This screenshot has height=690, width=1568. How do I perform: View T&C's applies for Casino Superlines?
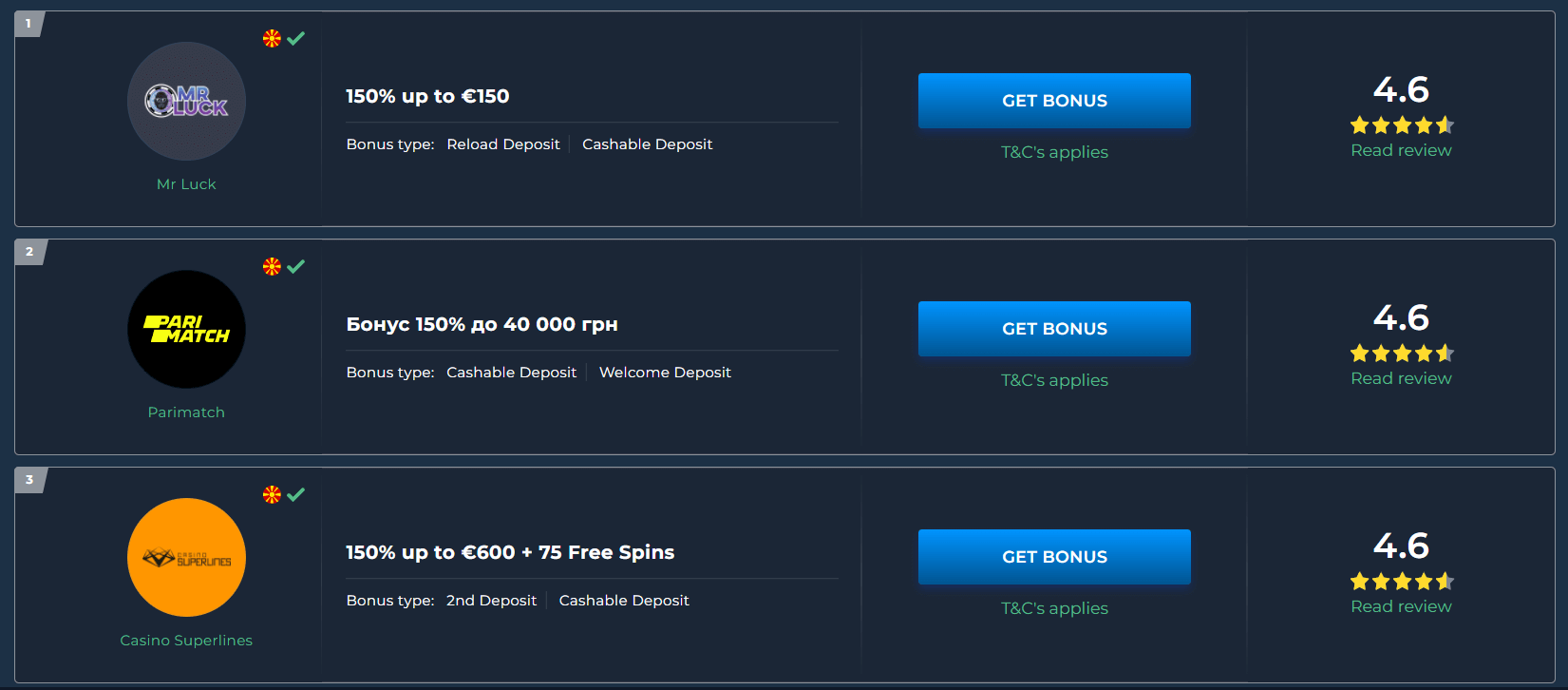pos(1054,608)
